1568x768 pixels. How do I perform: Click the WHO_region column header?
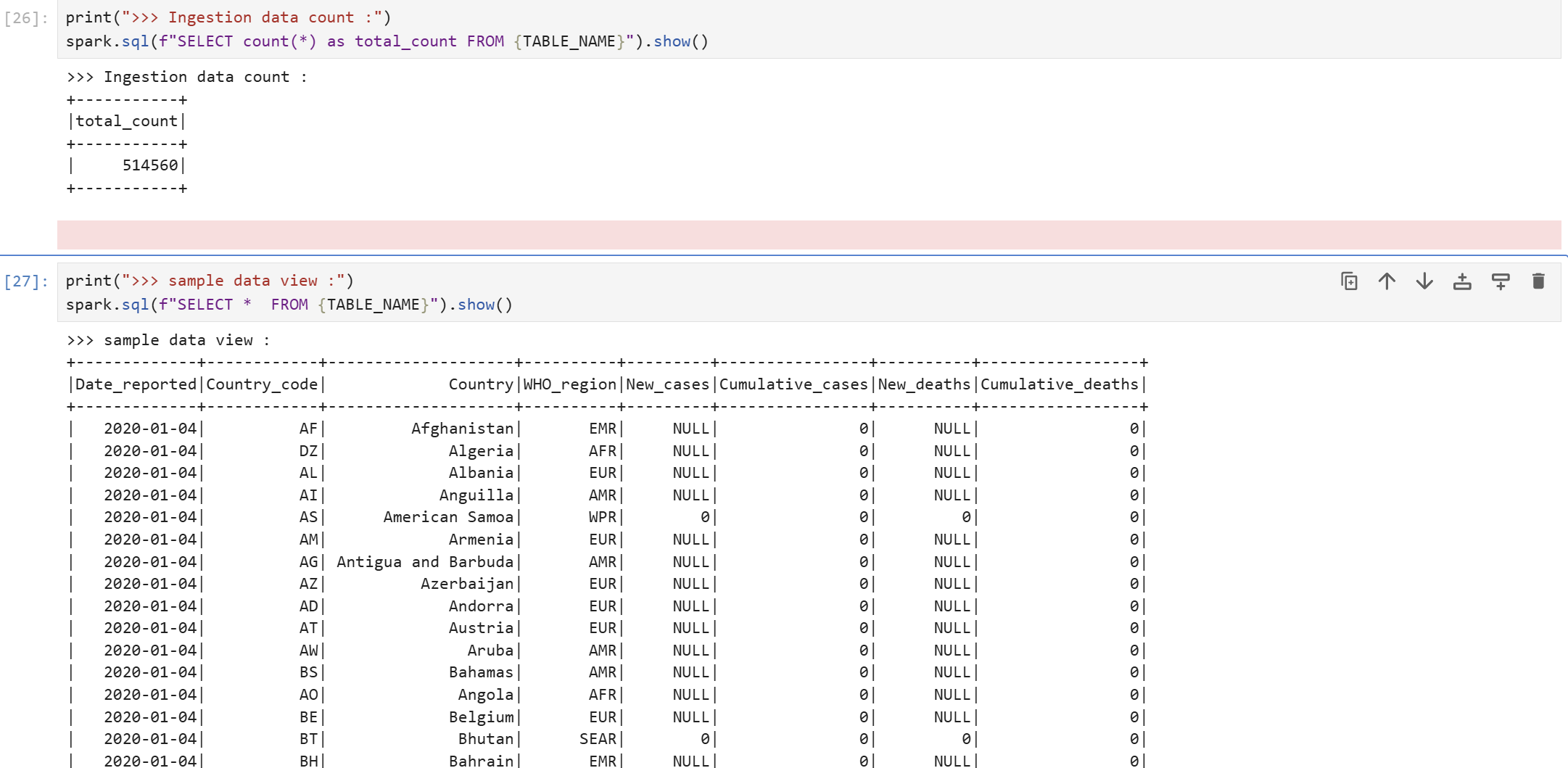point(569,384)
